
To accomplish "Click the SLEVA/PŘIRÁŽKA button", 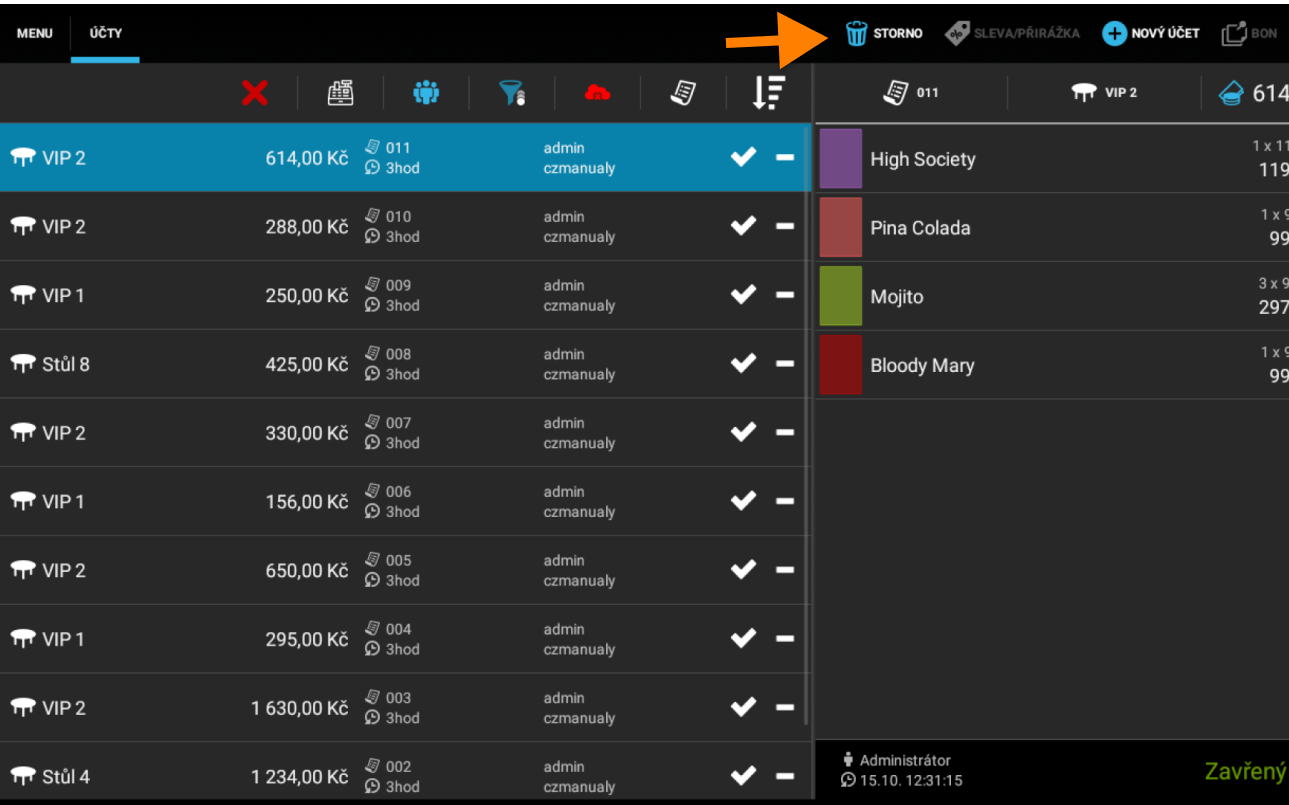I will pyautogui.click(x=1013, y=33).
